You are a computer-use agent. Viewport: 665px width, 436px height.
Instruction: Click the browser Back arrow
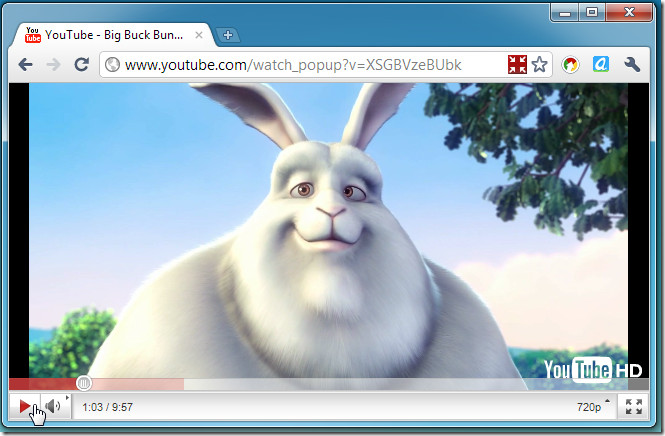click(x=25, y=64)
